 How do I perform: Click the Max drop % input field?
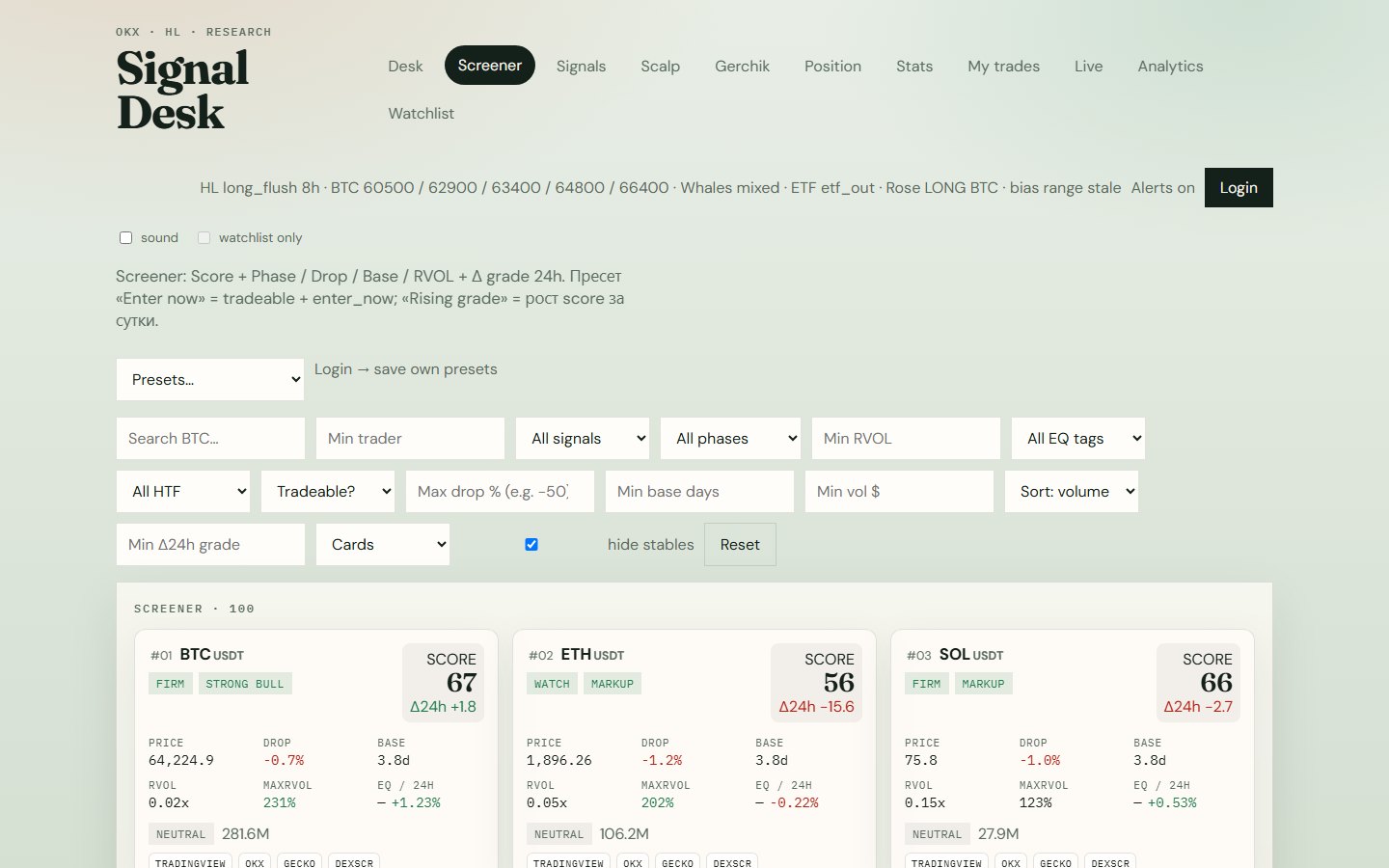[500, 492]
